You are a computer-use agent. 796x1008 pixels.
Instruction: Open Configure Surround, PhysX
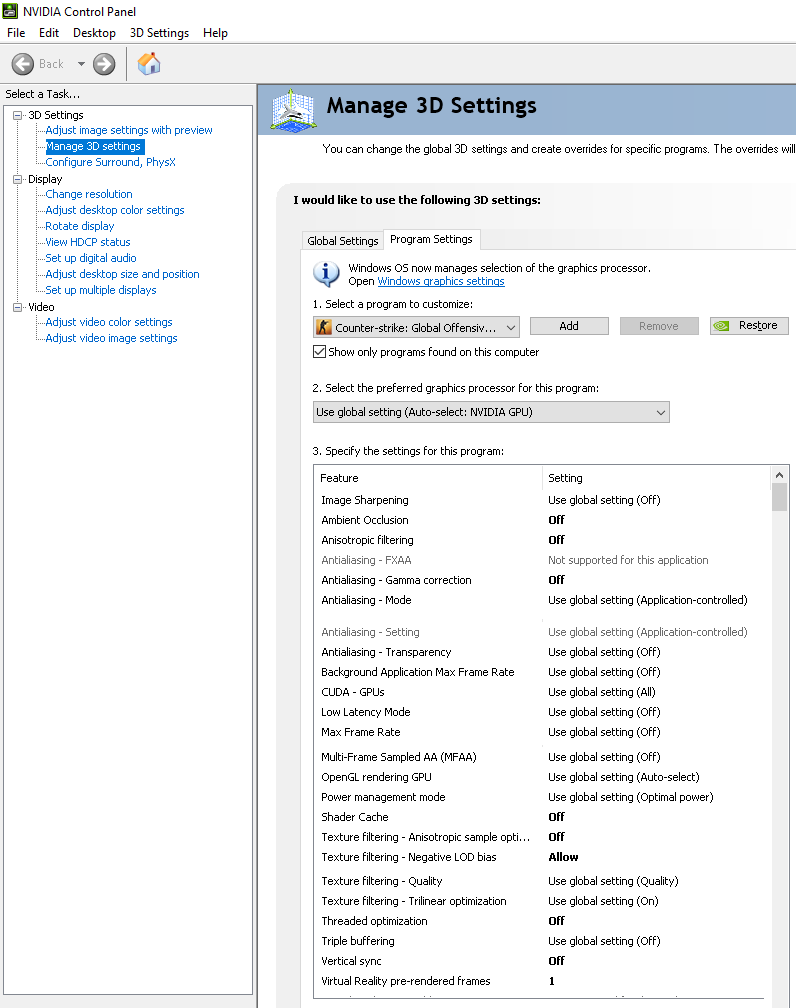(110, 162)
